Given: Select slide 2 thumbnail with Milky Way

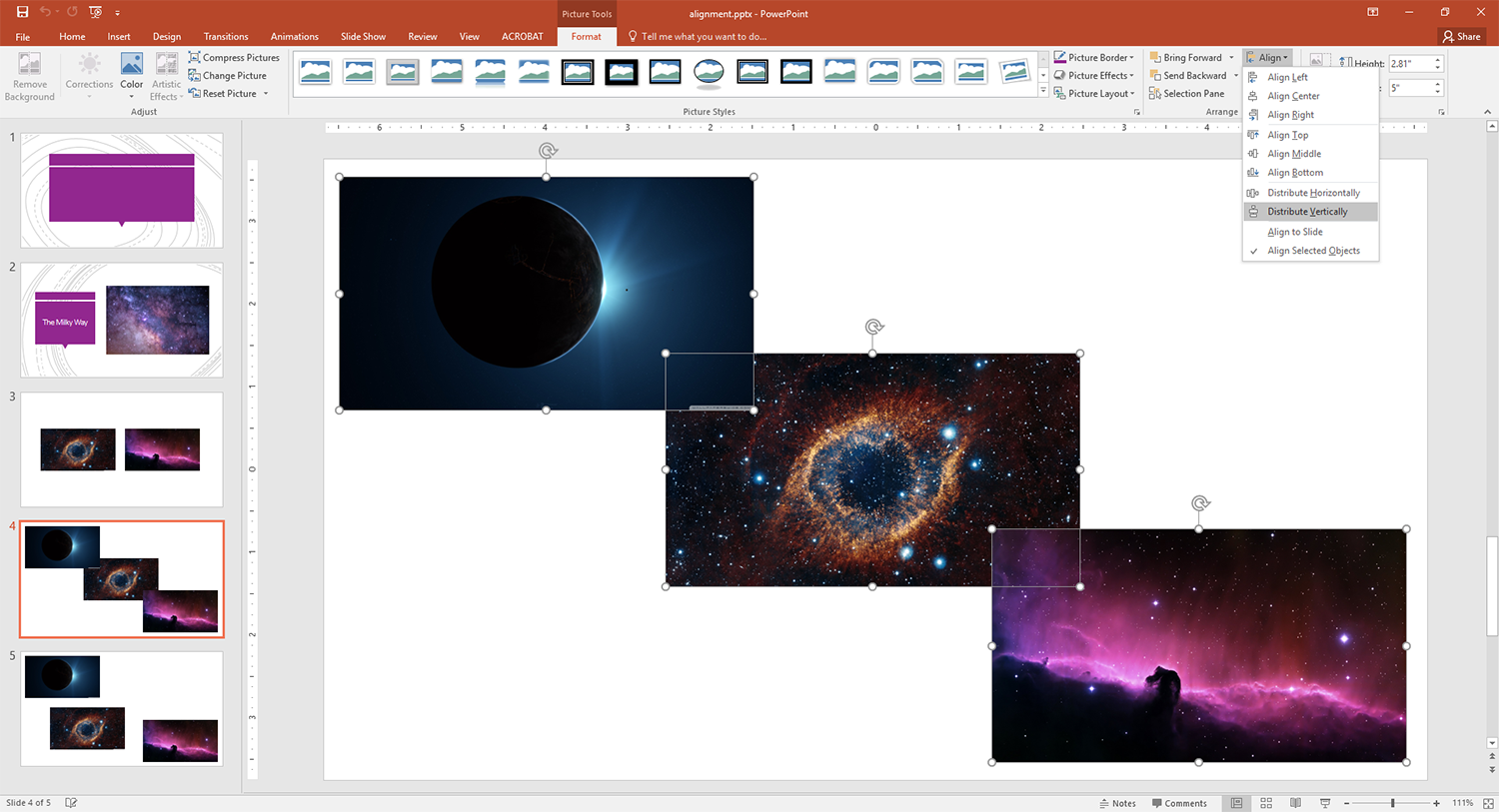Looking at the screenshot, I should [122, 320].
